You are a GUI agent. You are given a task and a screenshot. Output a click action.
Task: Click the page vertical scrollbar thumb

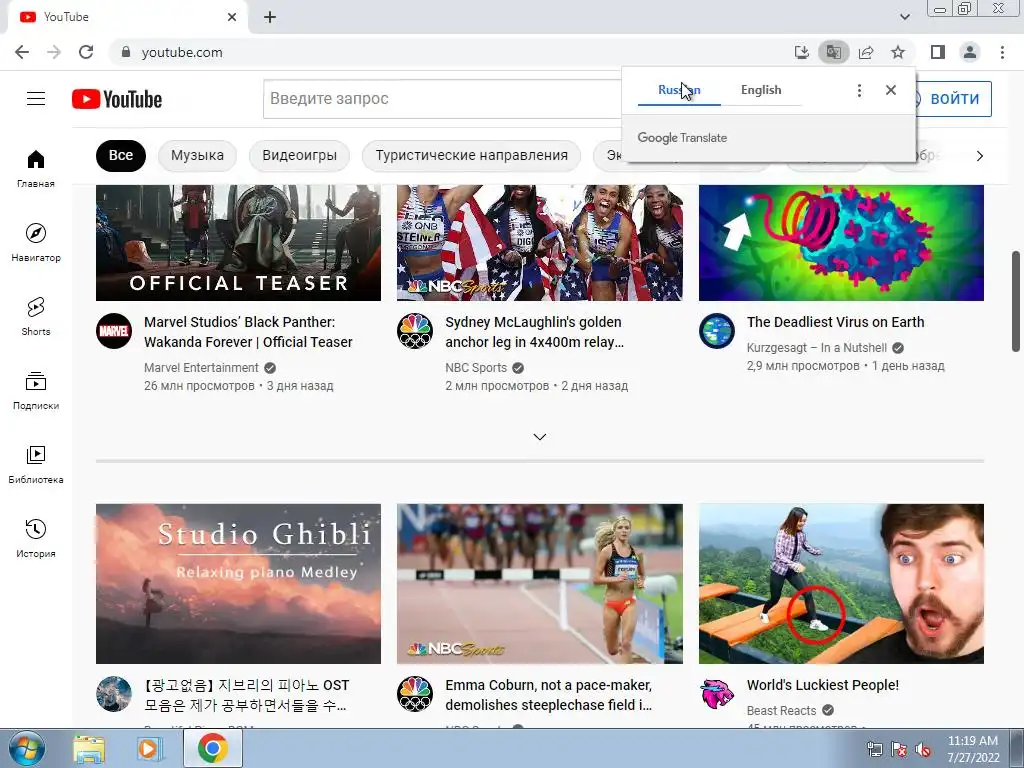[x=1016, y=302]
